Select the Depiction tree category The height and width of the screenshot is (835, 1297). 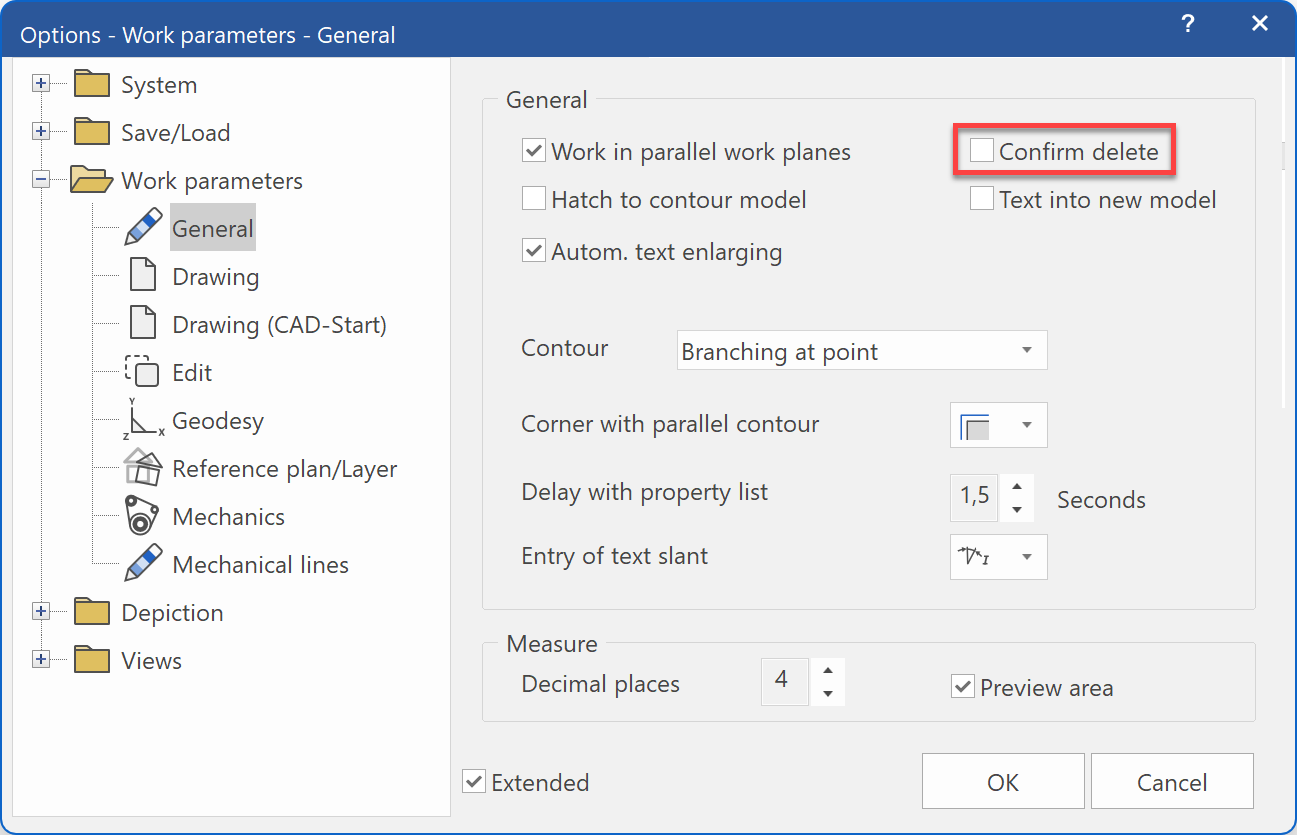(x=172, y=613)
